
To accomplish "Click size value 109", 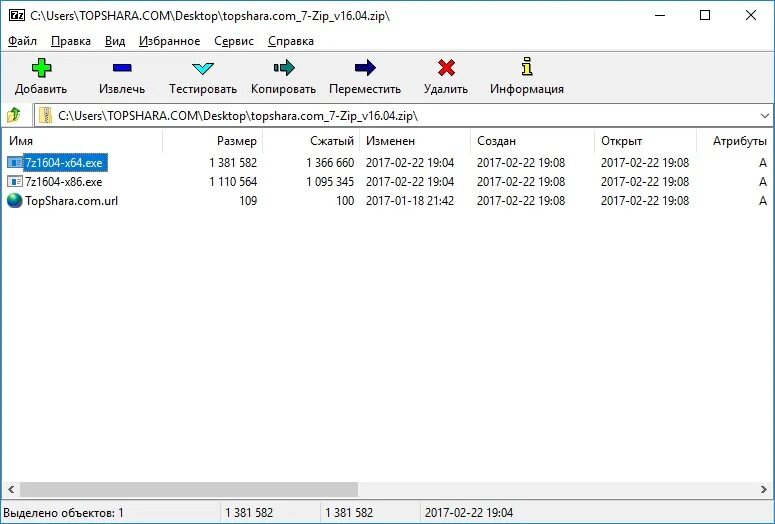I will click(248, 201).
